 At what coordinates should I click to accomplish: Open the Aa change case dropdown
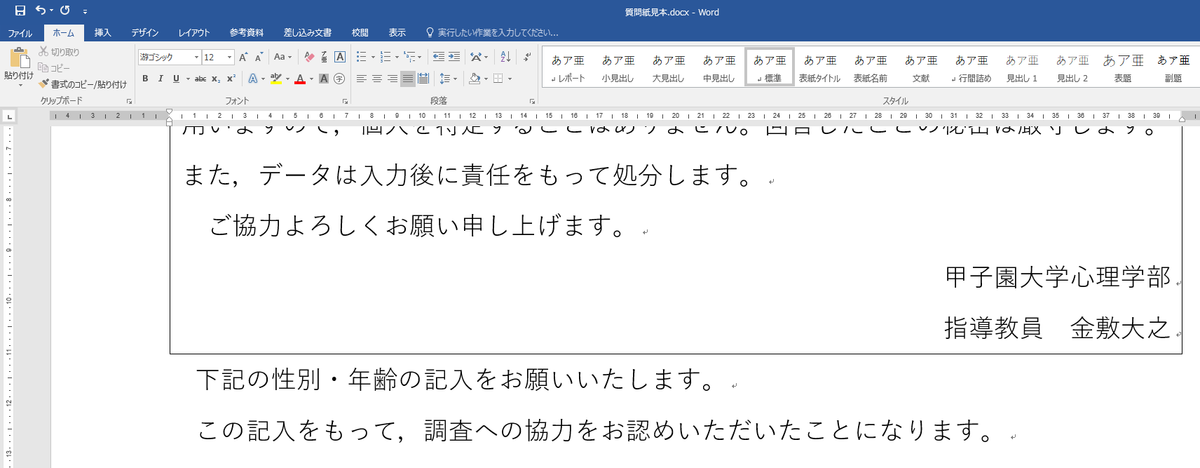pos(283,57)
